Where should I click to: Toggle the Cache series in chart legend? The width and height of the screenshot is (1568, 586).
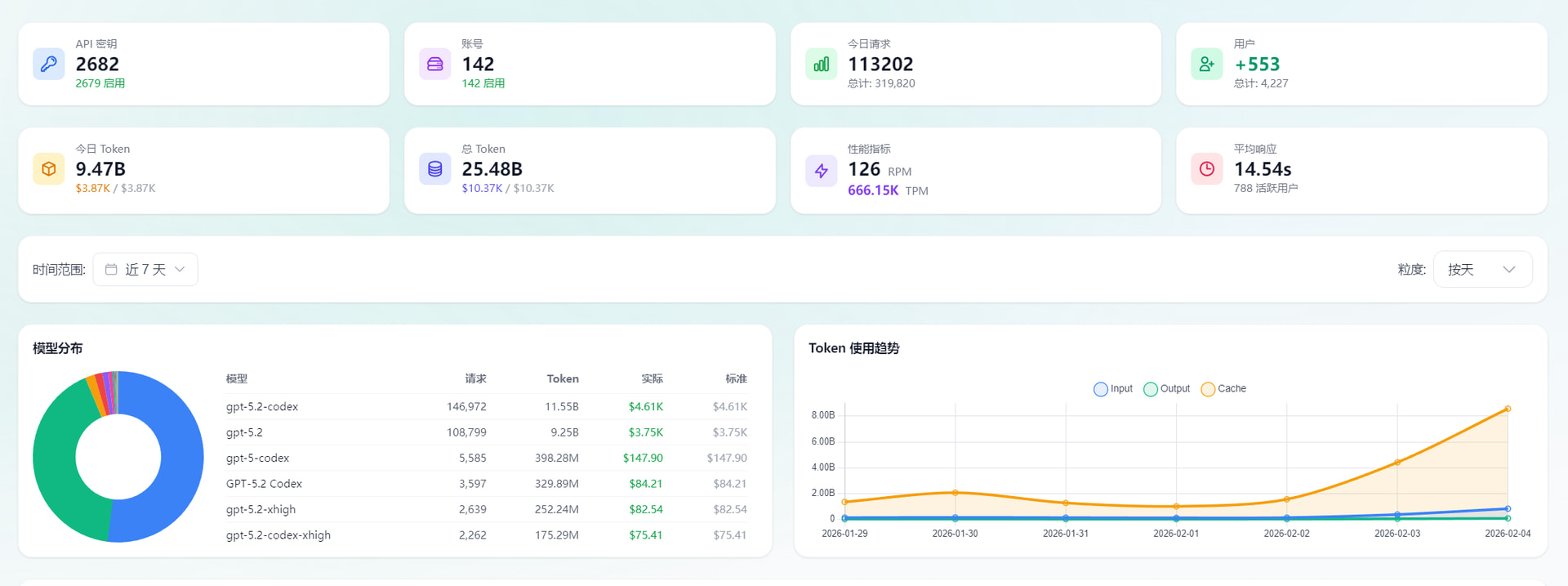pyautogui.click(x=1223, y=389)
